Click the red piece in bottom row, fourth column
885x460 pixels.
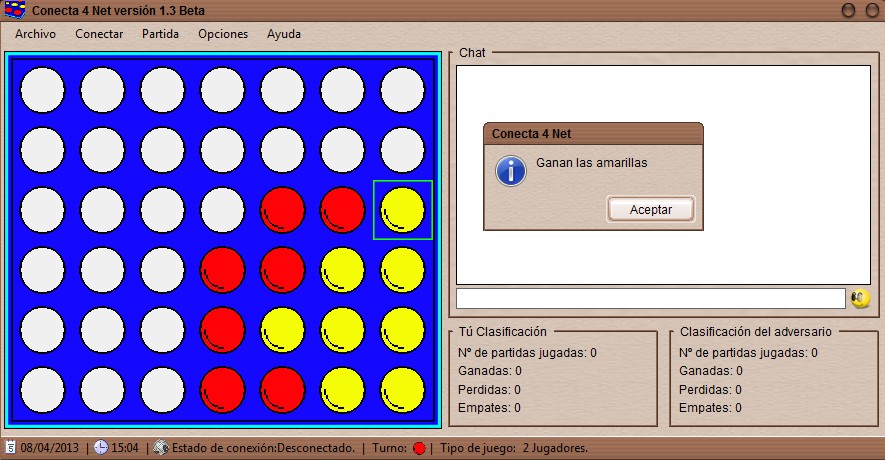tap(222, 390)
